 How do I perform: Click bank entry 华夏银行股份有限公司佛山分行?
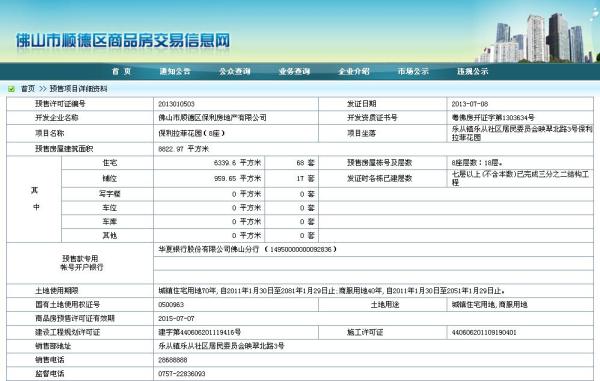pos(209,249)
